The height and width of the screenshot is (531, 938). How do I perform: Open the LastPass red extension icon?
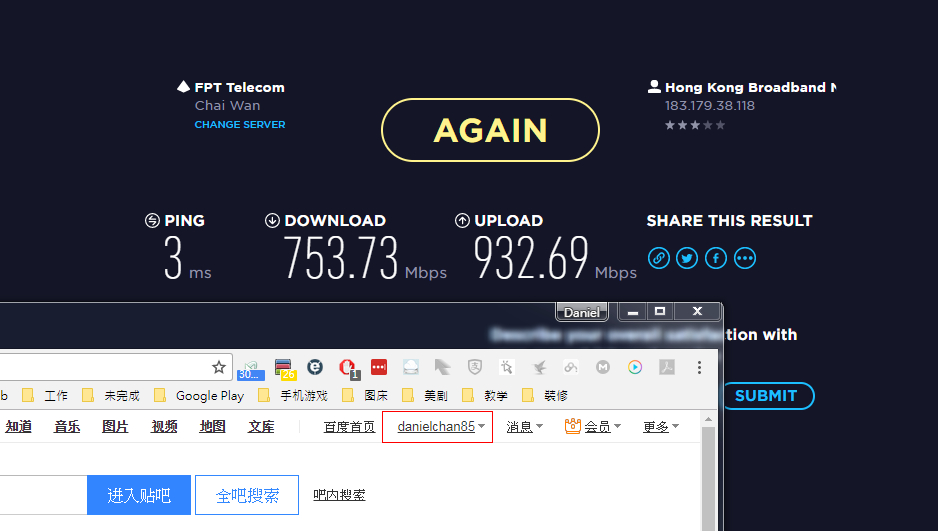pos(379,367)
